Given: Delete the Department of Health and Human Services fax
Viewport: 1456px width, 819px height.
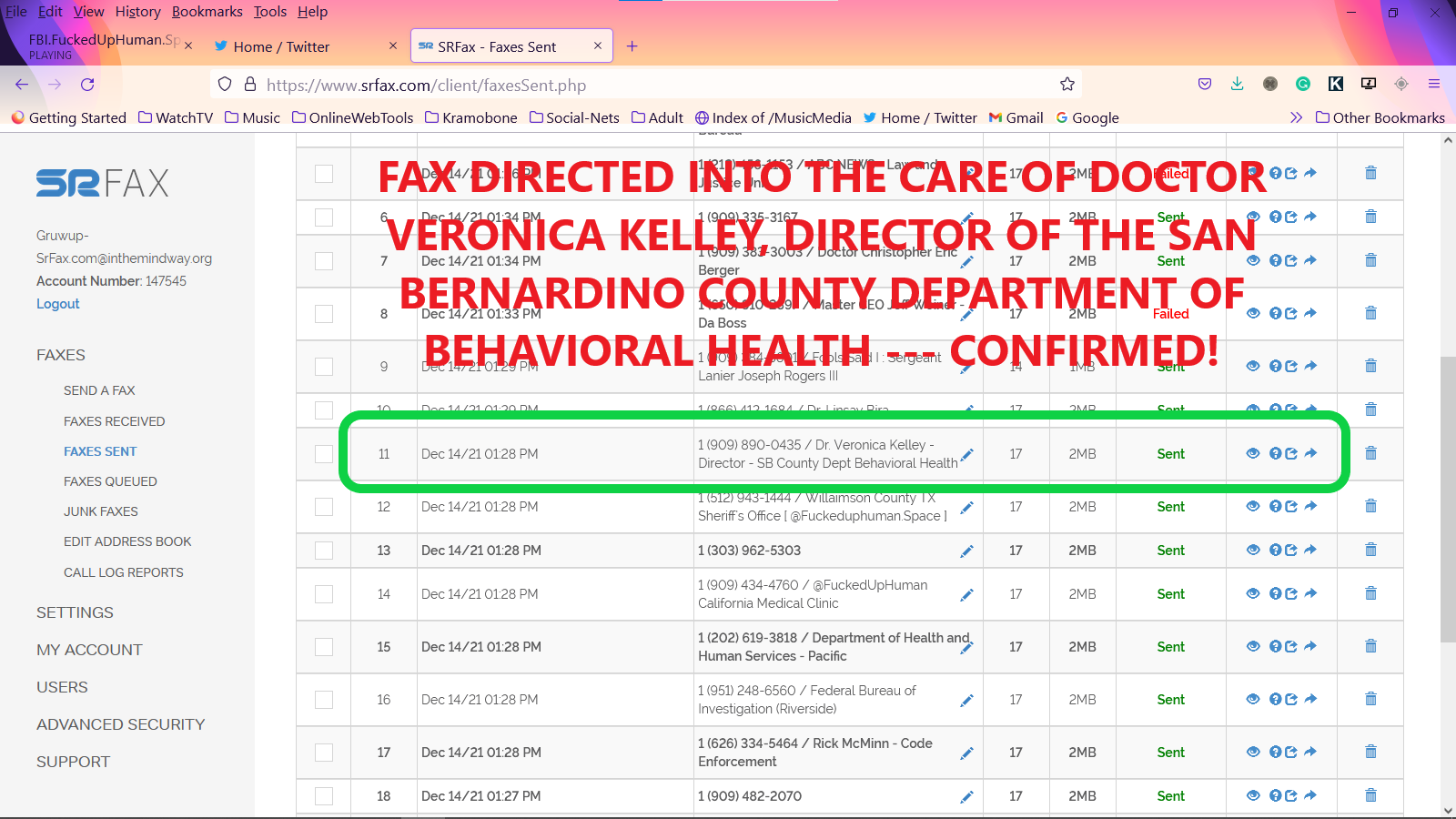Looking at the screenshot, I should click(1370, 646).
